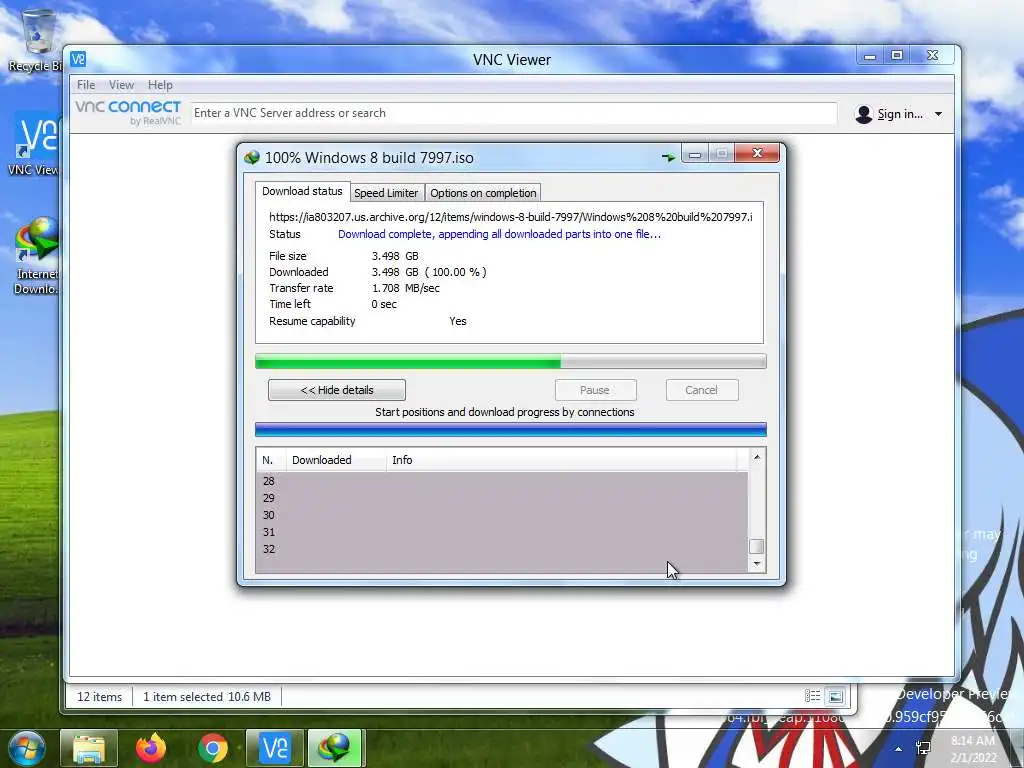Click the green arrow icon in download title bar
Image resolution: width=1024 pixels, height=768 pixels.
coord(668,157)
